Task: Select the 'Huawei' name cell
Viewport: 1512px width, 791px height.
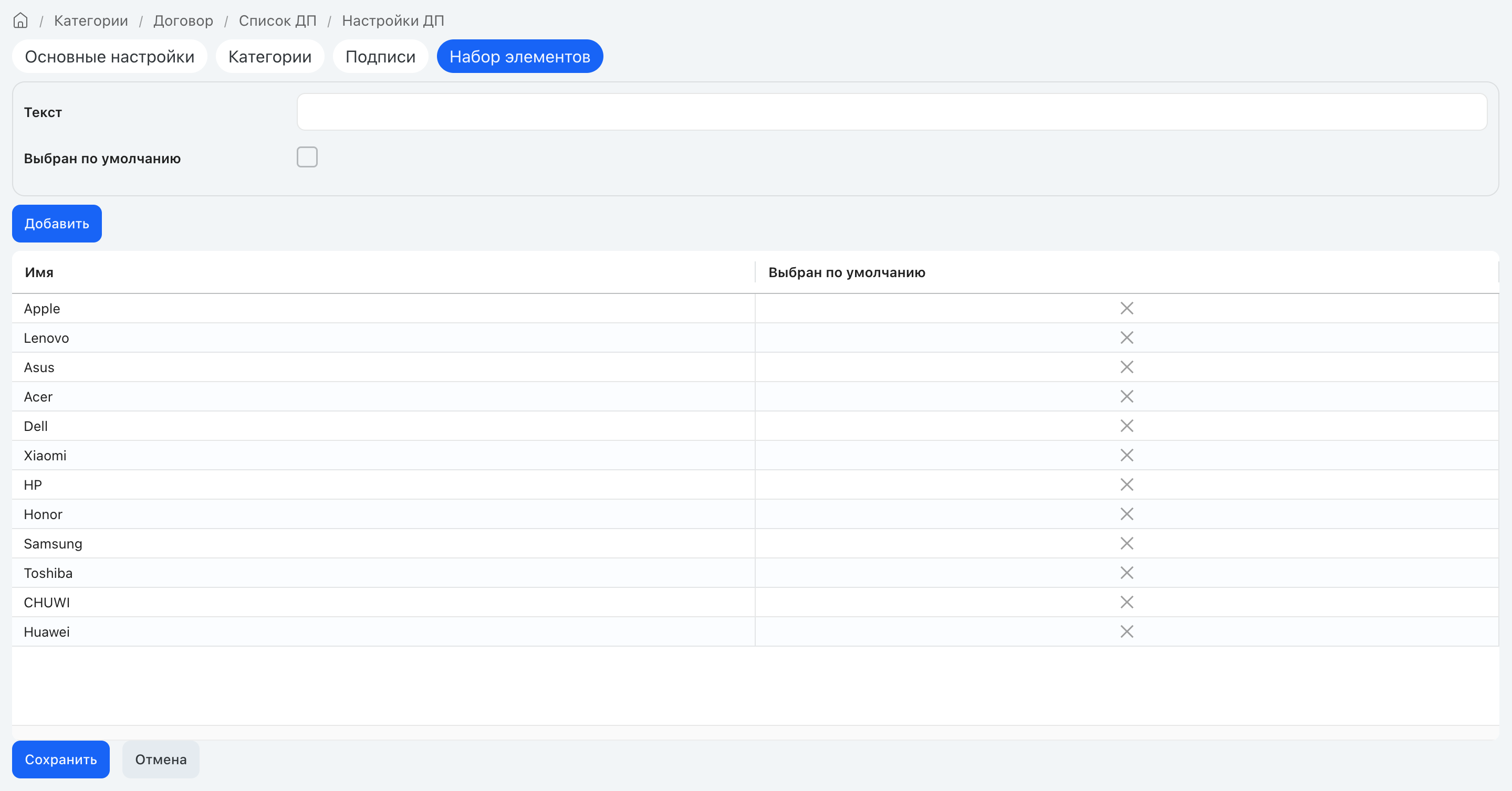Action: [x=383, y=631]
